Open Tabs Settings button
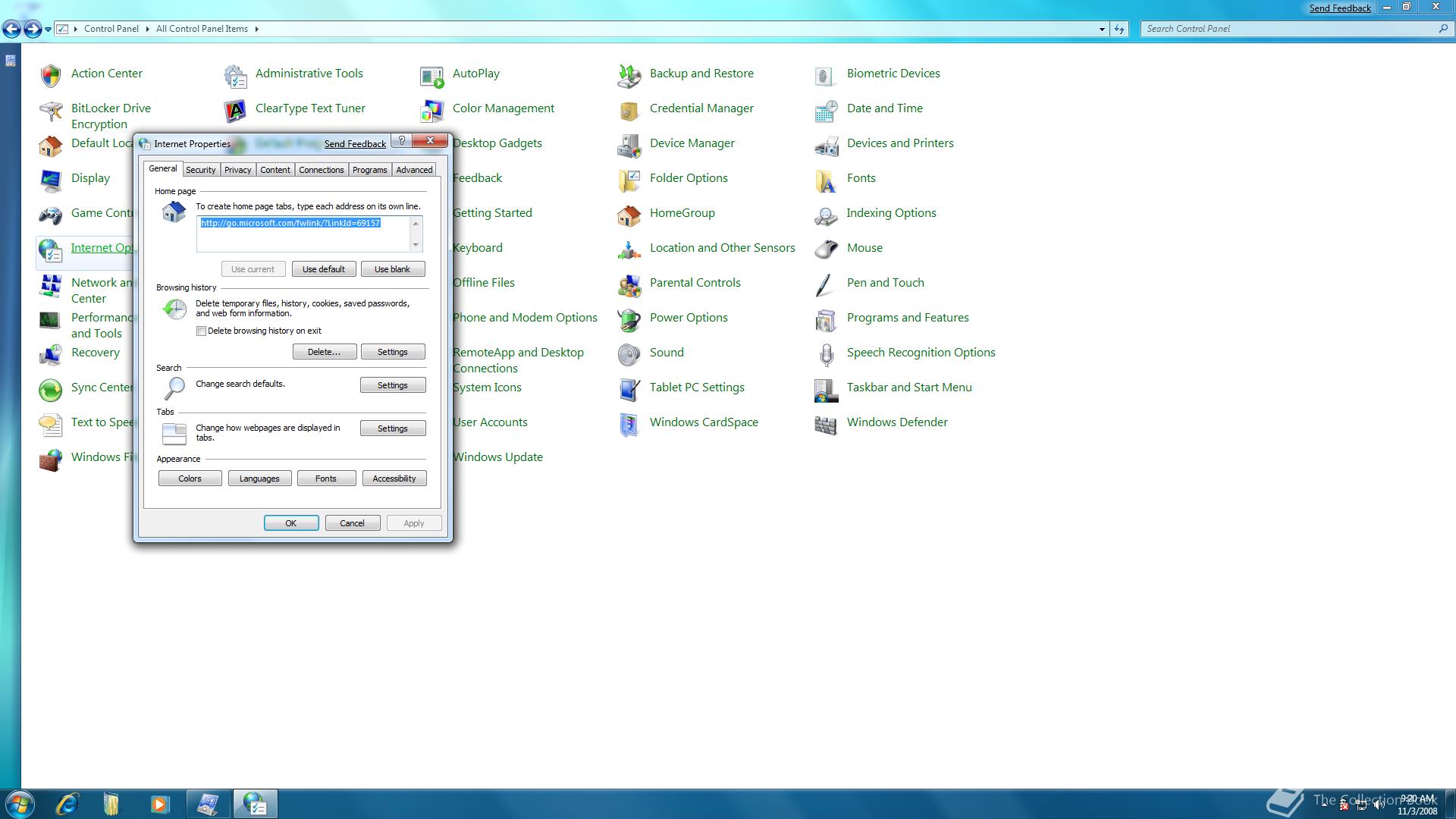 tap(393, 428)
